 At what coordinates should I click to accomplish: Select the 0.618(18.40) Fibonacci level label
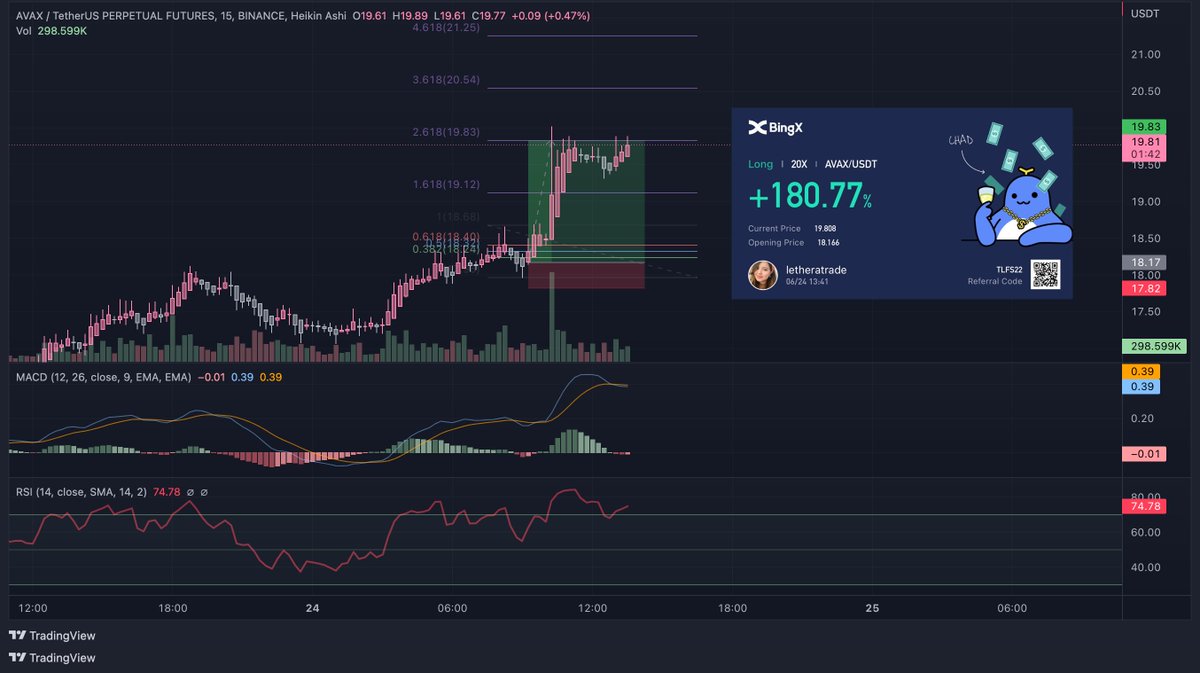click(x=446, y=237)
